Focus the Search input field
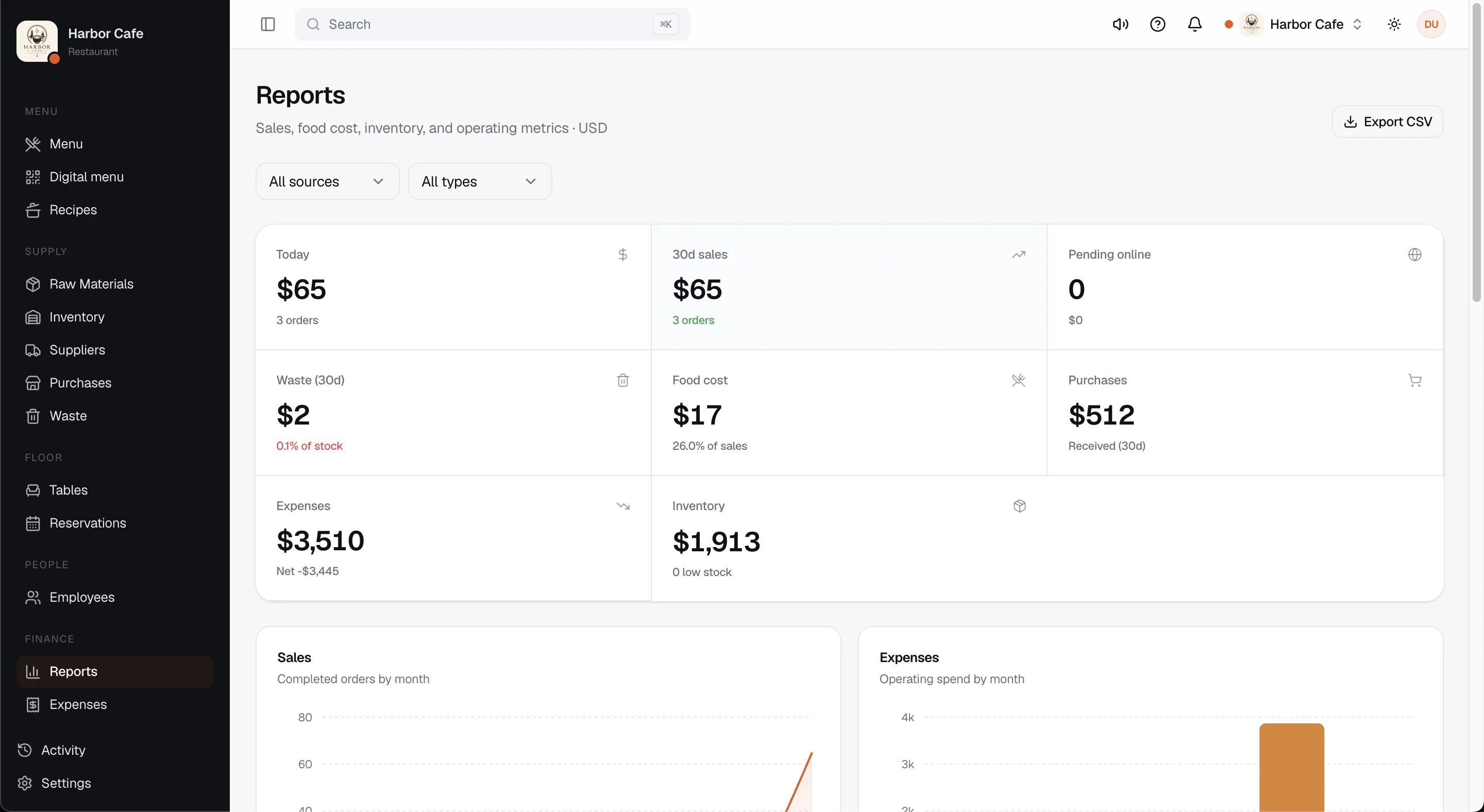Screen dimensions: 1484x812 pos(493,24)
